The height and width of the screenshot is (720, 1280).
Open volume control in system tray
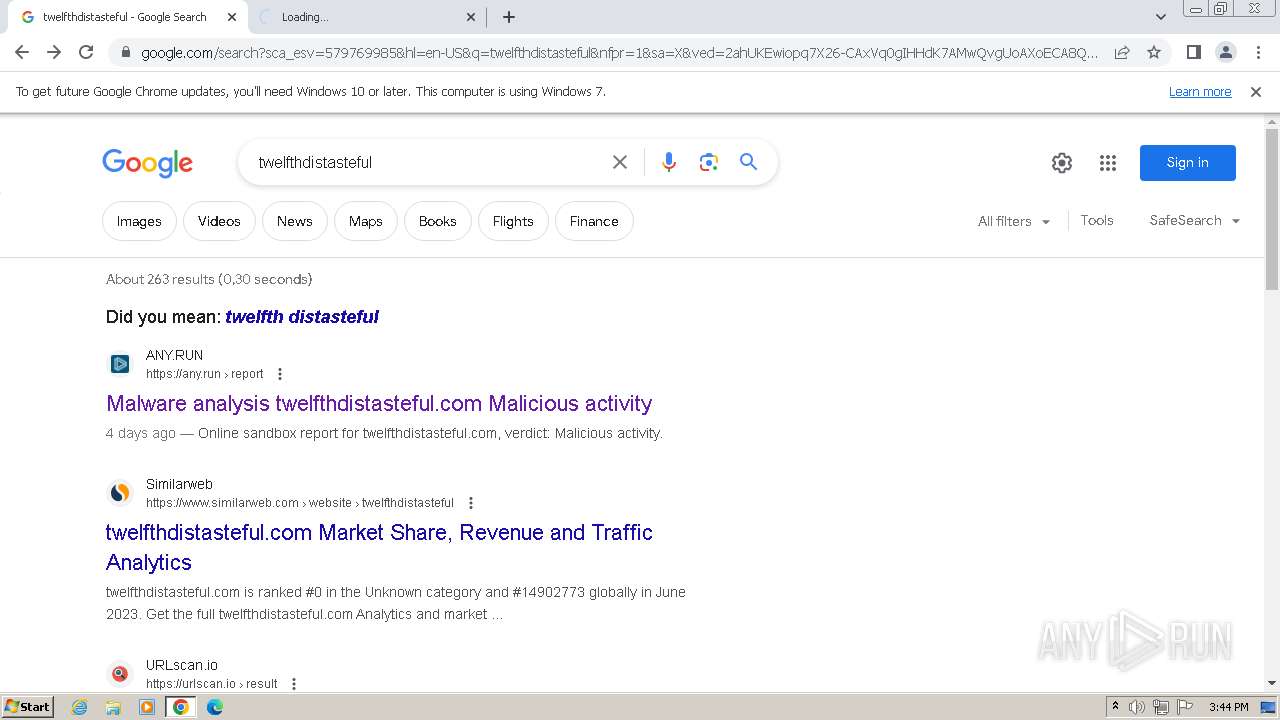(1137, 707)
